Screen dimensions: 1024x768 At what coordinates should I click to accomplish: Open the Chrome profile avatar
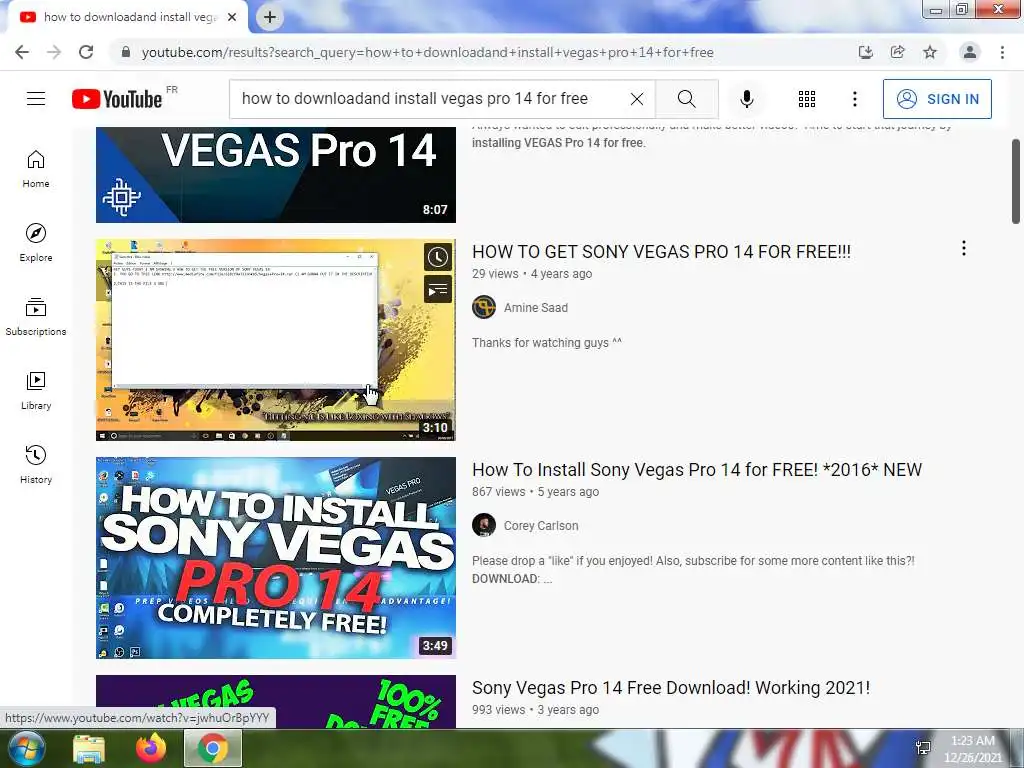tap(970, 52)
